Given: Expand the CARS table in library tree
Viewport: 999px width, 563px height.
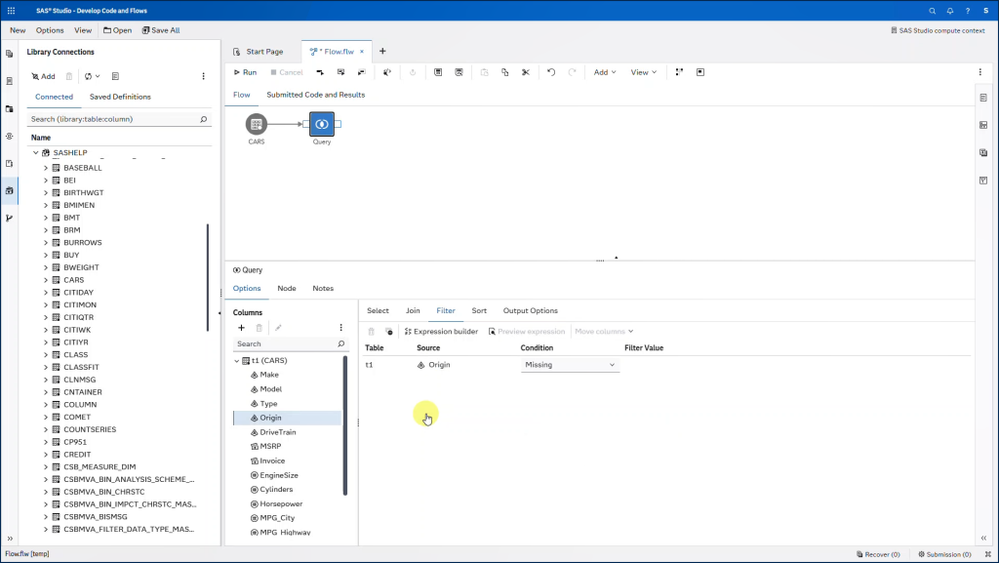Looking at the screenshot, I should click(x=46, y=280).
